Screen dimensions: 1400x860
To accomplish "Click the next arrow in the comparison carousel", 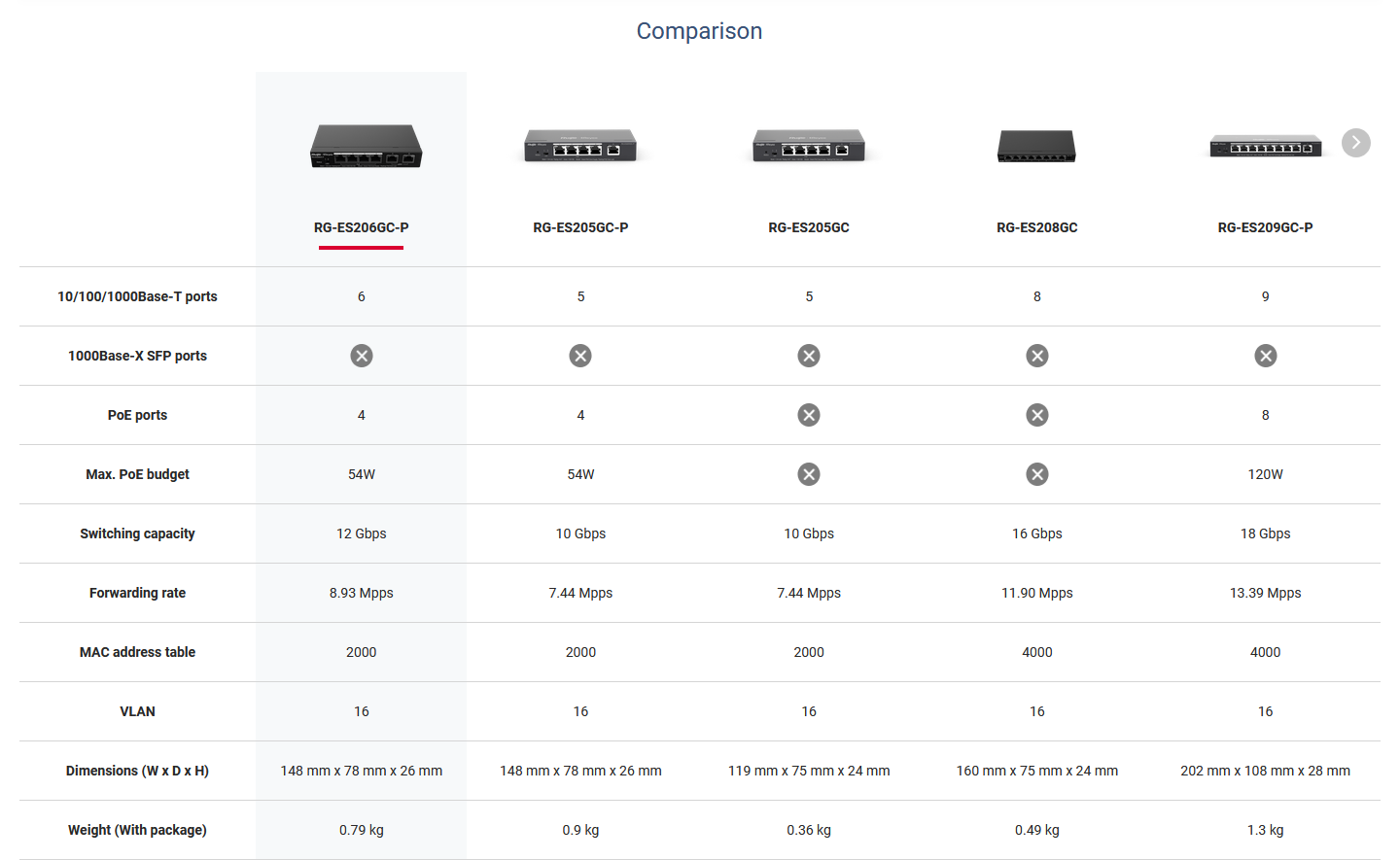I will pos(1355,143).
